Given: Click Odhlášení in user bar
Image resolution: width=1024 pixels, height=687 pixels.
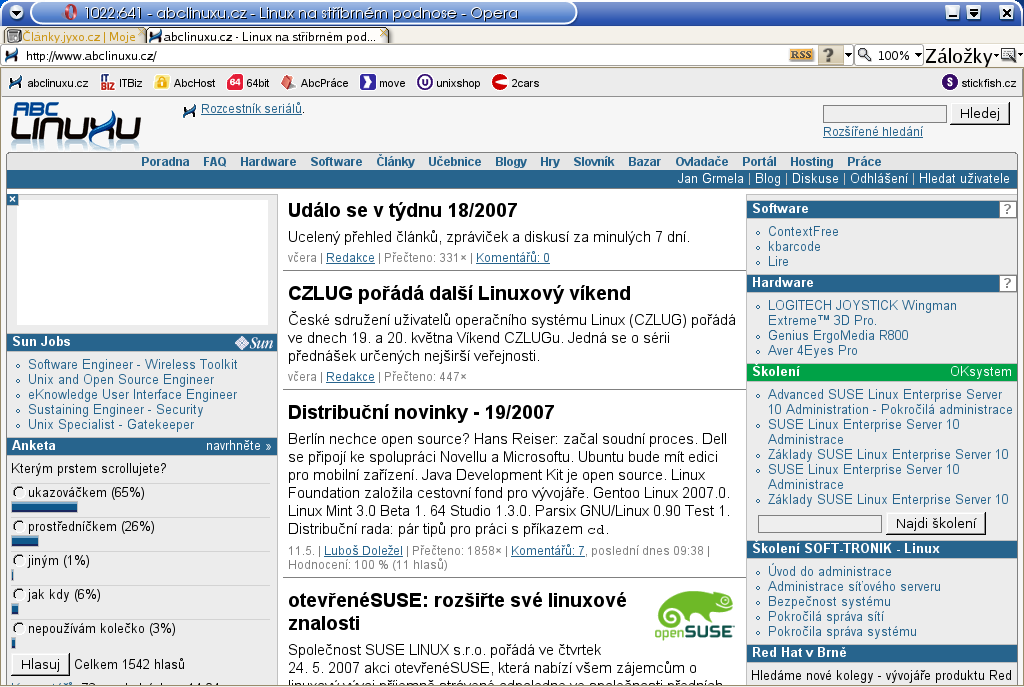Looking at the screenshot, I should coord(878,178).
